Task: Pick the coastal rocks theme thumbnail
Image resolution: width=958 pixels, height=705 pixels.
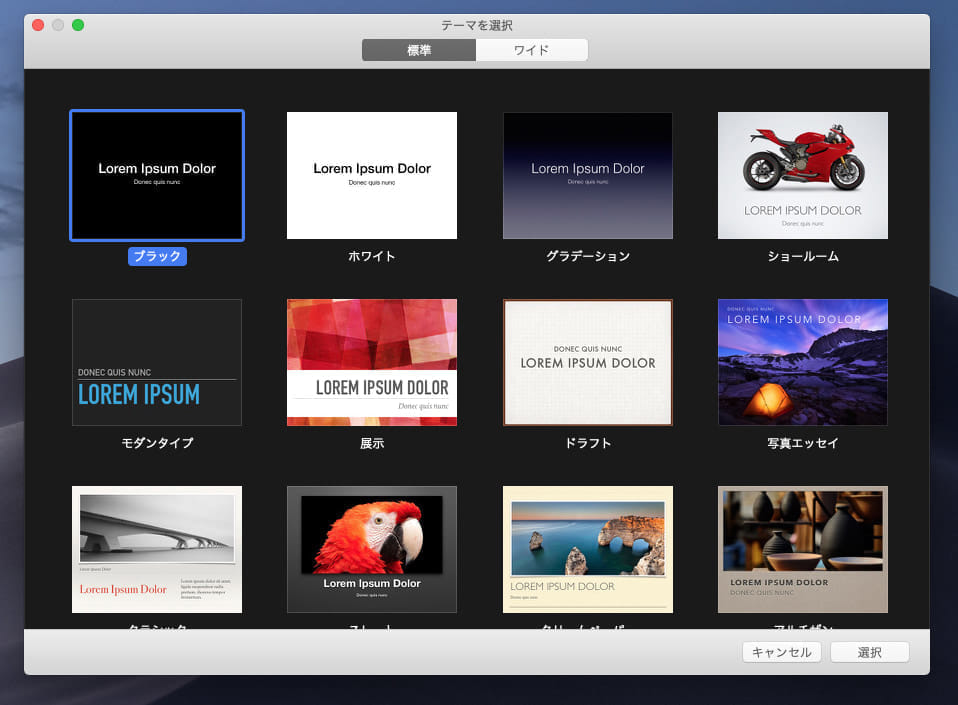Action: [588, 549]
